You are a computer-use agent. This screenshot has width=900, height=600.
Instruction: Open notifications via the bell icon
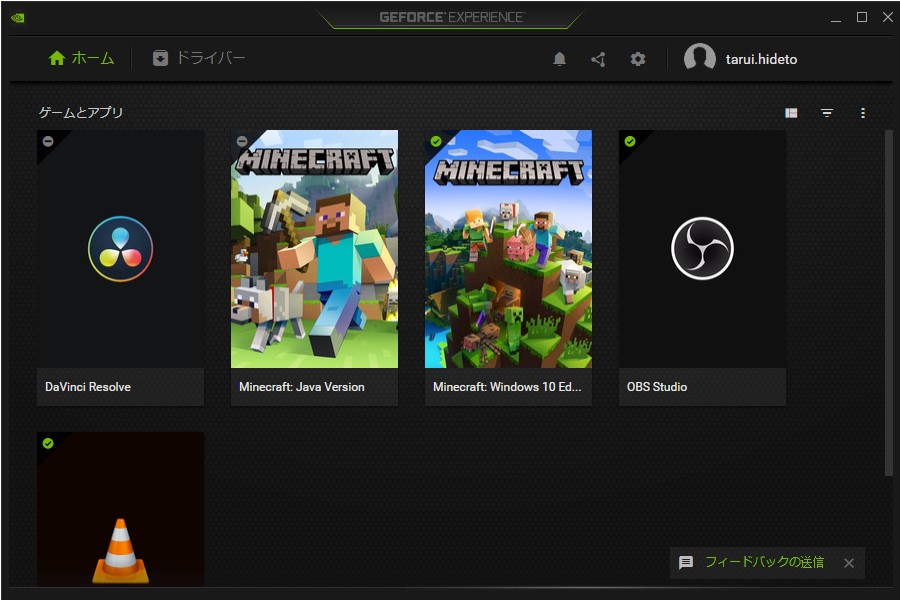coord(559,59)
